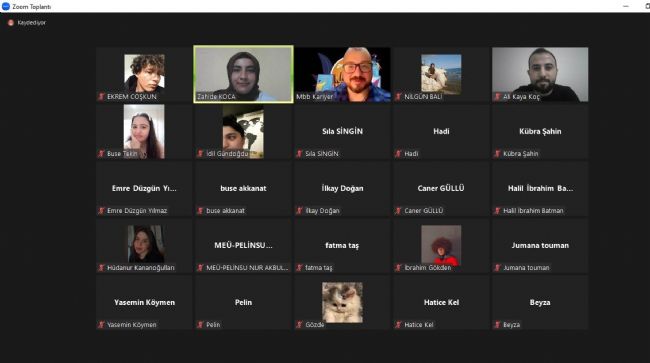The height and width of the screenshot is (363, 650).
Task: Click İdil Gündoğdu's video thumbnail
Action: coord(243,131)
